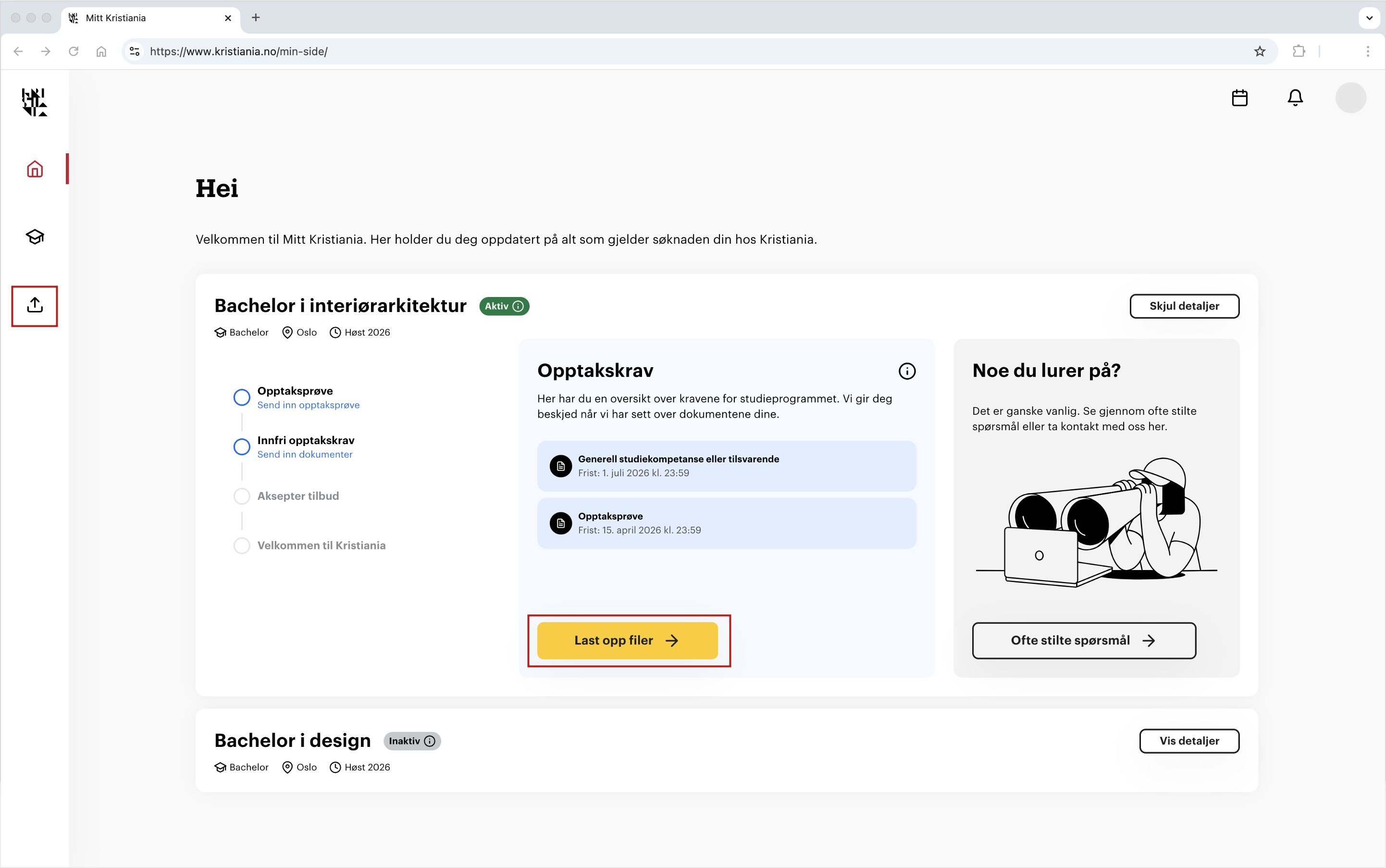
Task: Click the info icon next to Opptakskrav
Action: (907, 371)
